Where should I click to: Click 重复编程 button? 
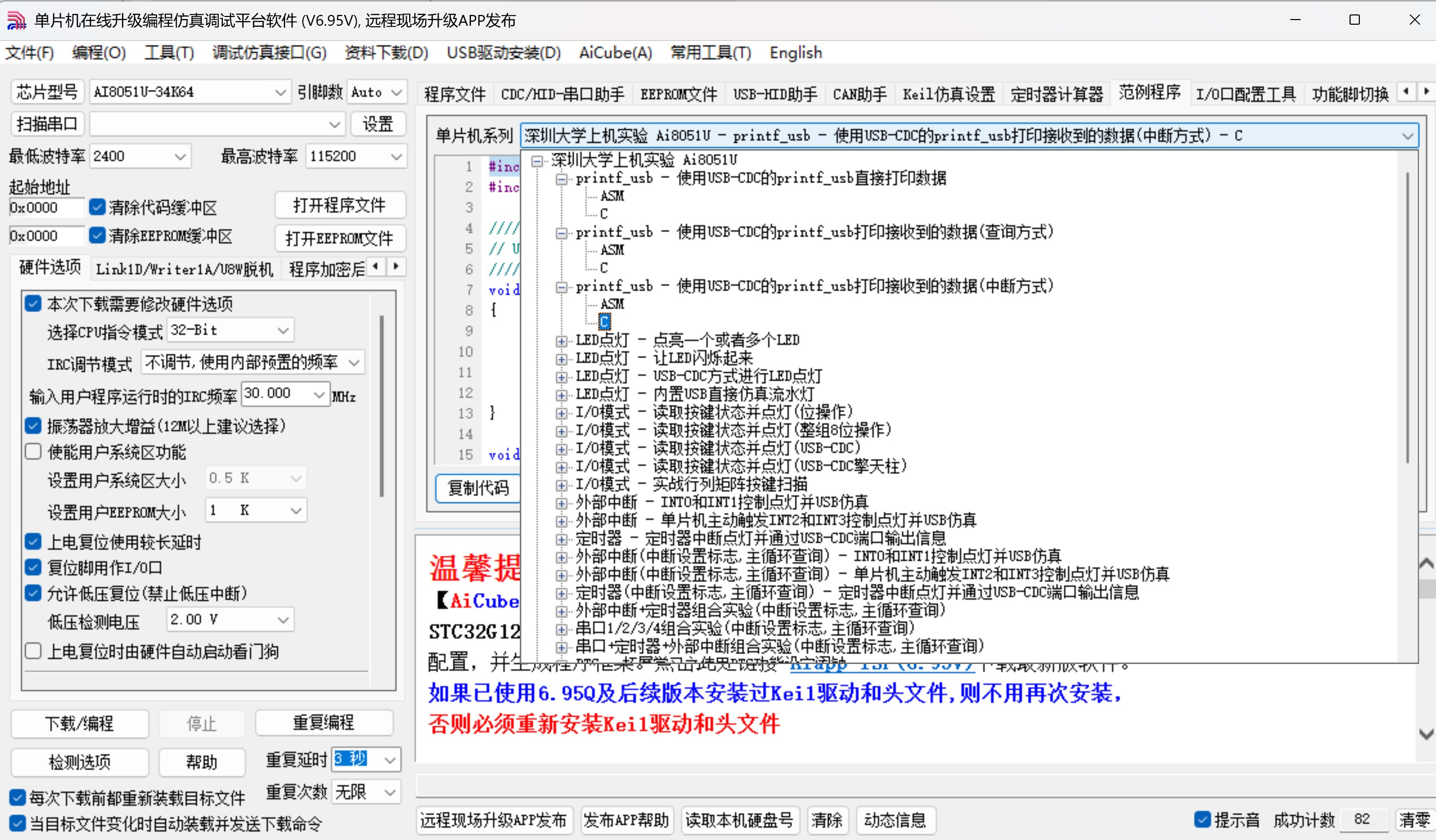[324, 723]
